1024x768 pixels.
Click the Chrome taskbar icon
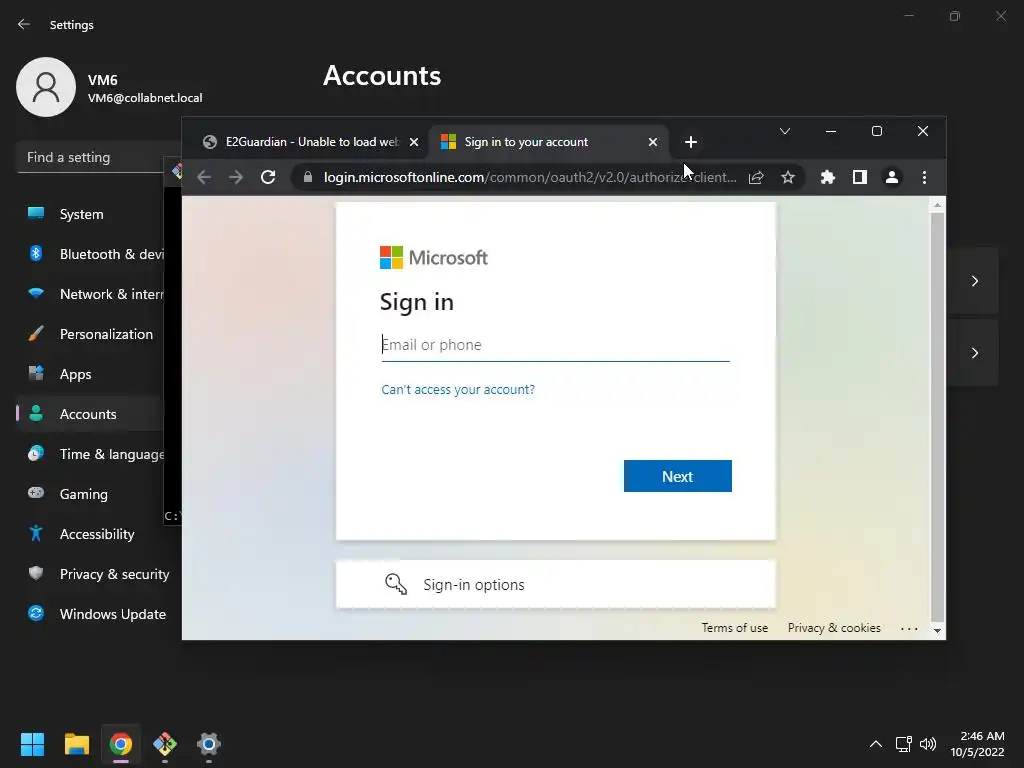[121, 744]
